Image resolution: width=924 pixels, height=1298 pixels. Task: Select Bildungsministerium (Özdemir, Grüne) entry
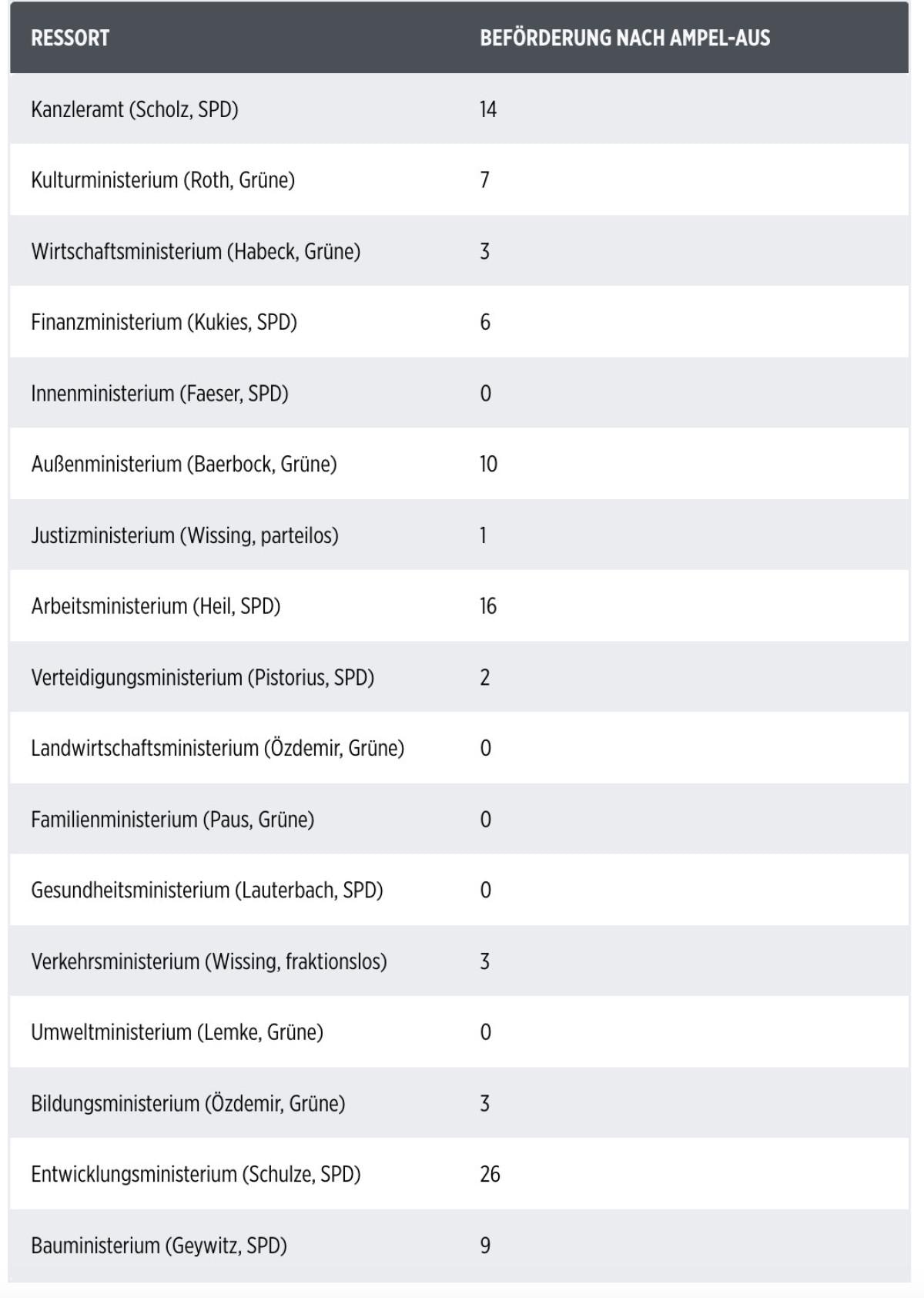coord(188,1103)
